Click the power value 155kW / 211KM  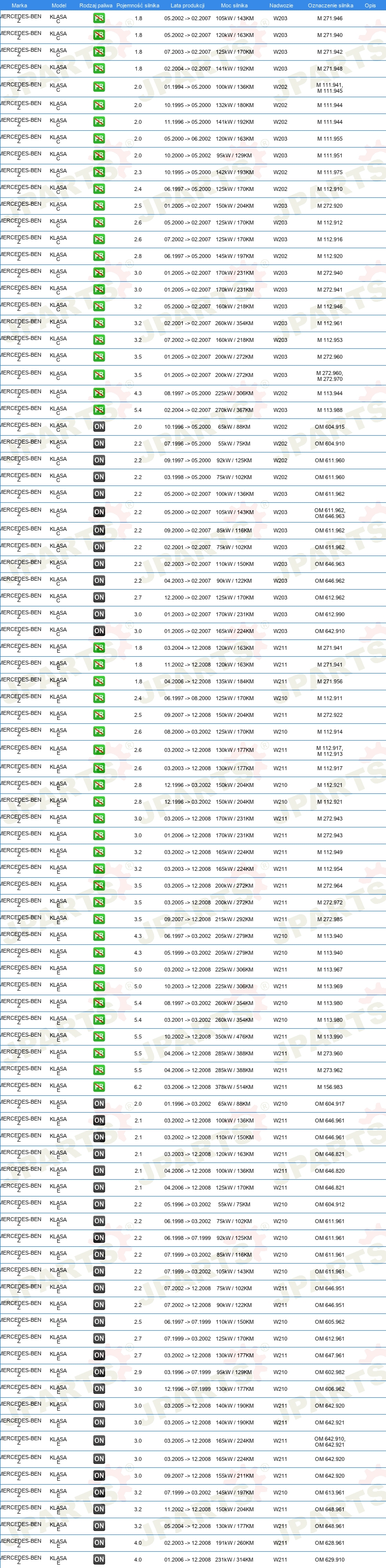234,1475
